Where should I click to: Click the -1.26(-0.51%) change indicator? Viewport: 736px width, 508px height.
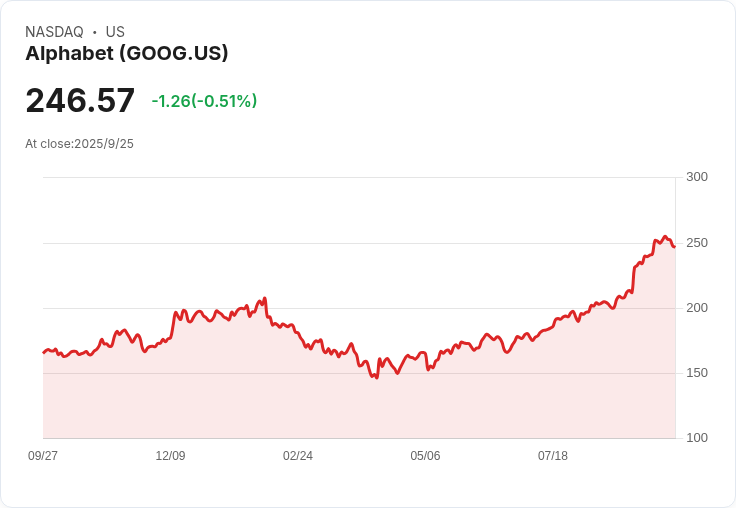tap(204, 101)
